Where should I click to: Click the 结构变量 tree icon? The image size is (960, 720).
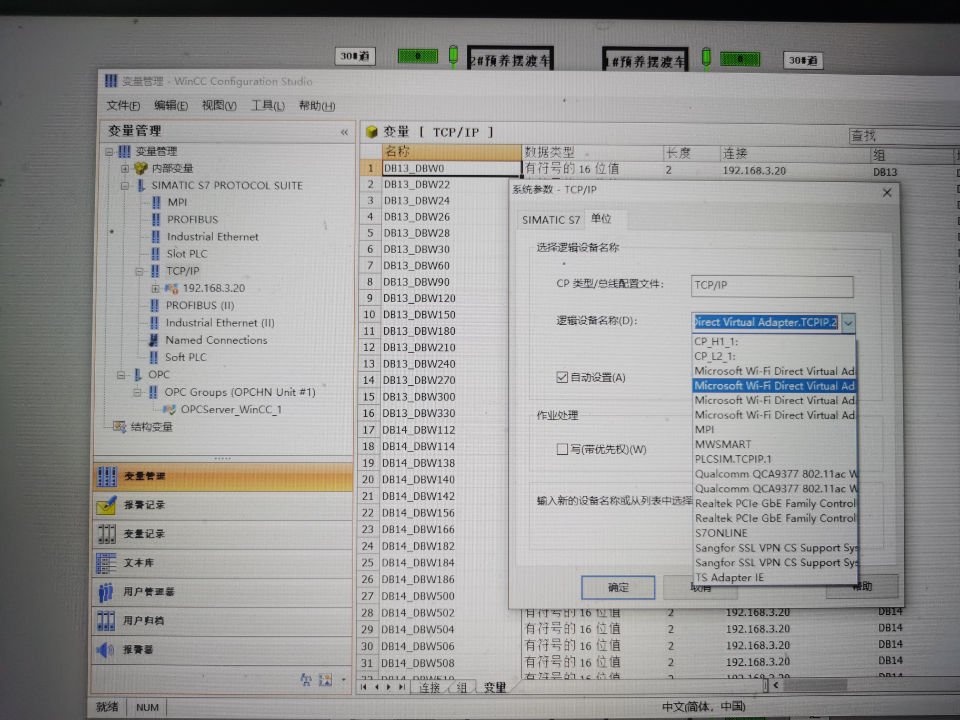(119, 427)
